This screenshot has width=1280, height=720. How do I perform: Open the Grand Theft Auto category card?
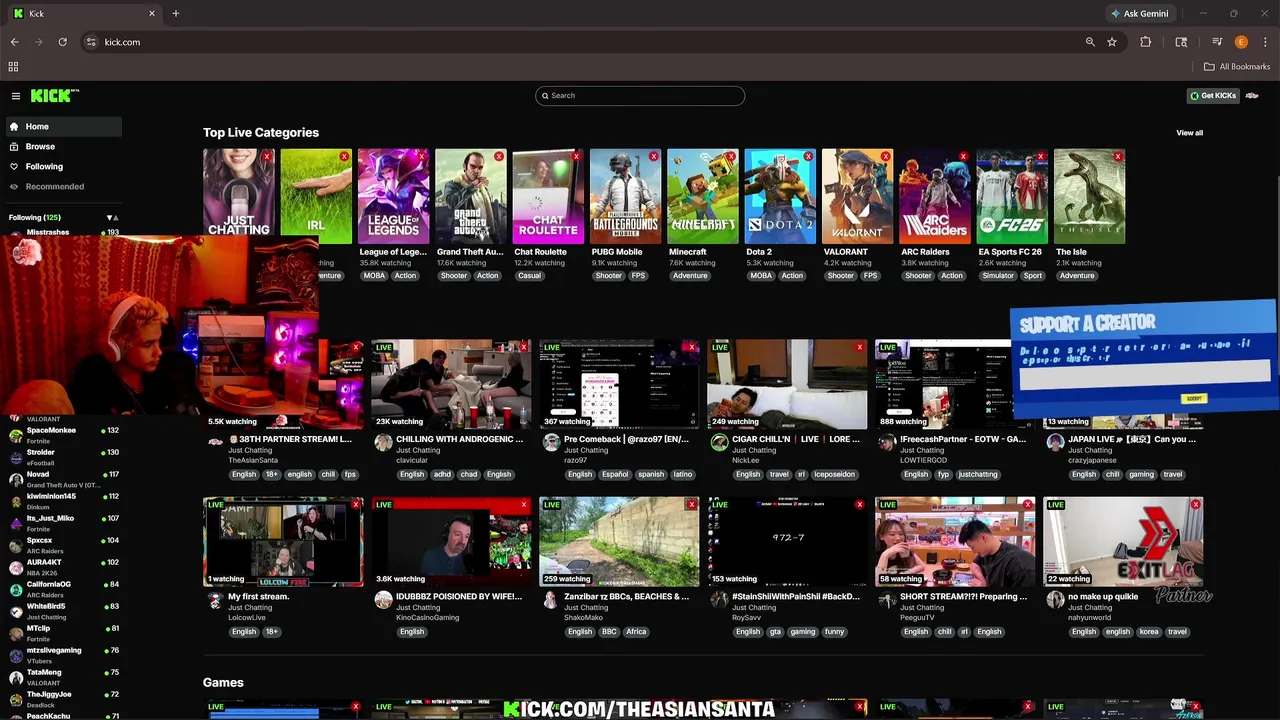[471, 196]
